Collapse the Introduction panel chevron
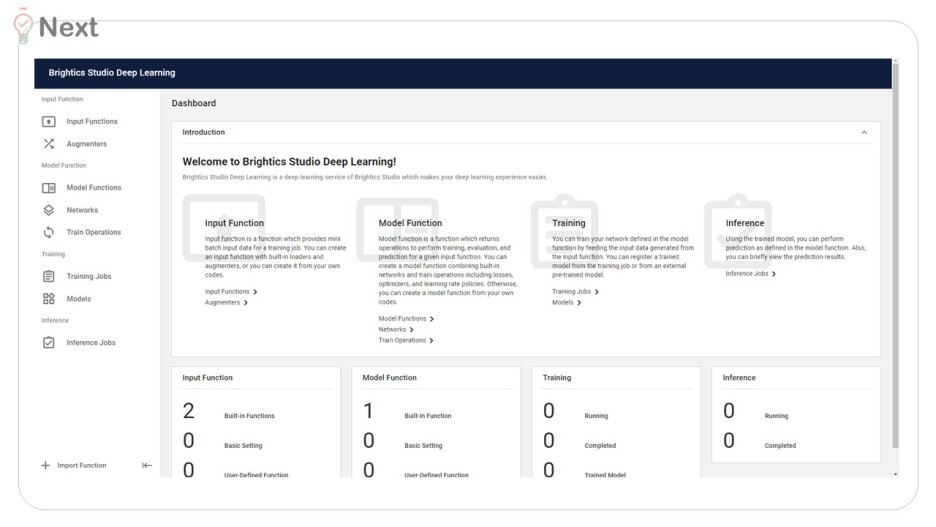 [x=864, y=132]
